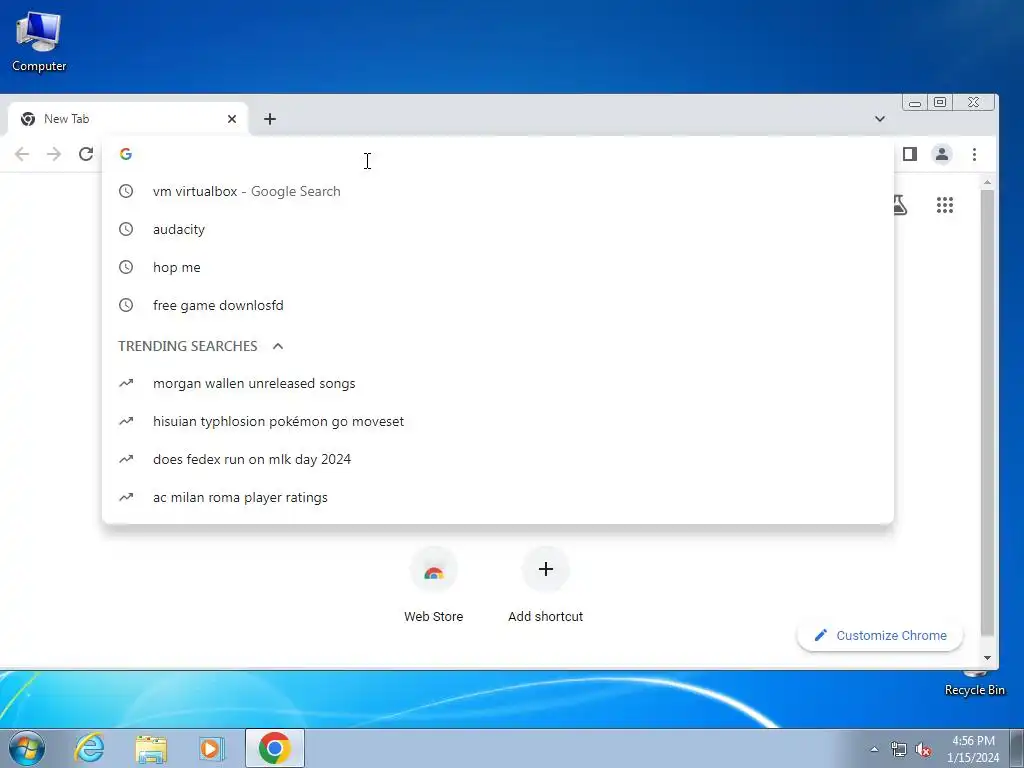Image resolution: width=1024 pixels, height=768 pixels.
Task: Choose morgan wallen unreleased songs trend
Action: coord(498,383)
